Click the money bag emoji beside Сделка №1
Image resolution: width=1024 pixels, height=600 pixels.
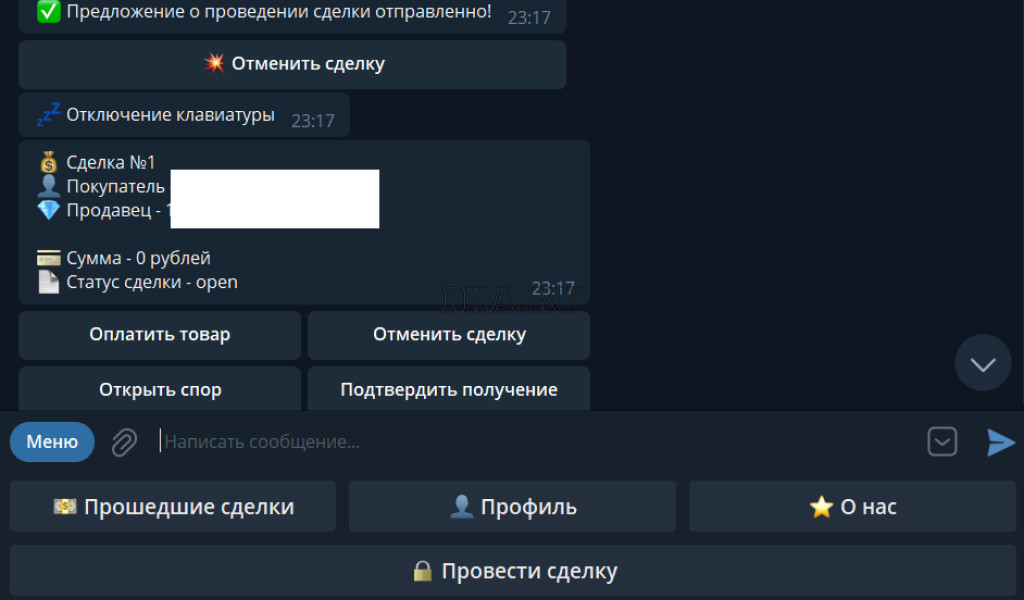click(x=49, y=162)
